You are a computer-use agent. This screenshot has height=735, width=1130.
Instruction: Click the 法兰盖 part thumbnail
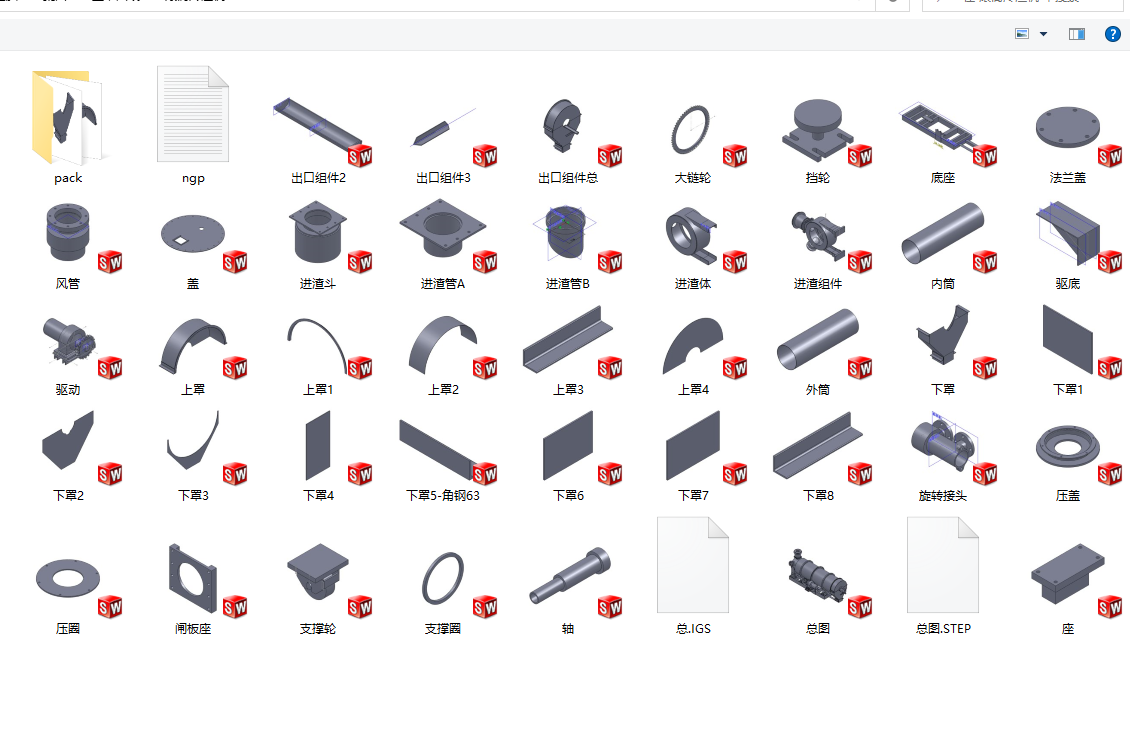[x=1067, y=130]
